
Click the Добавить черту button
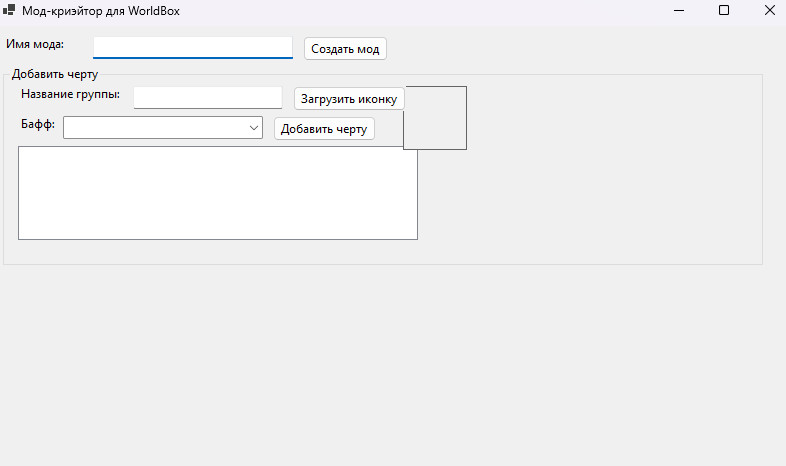point(324,129)
